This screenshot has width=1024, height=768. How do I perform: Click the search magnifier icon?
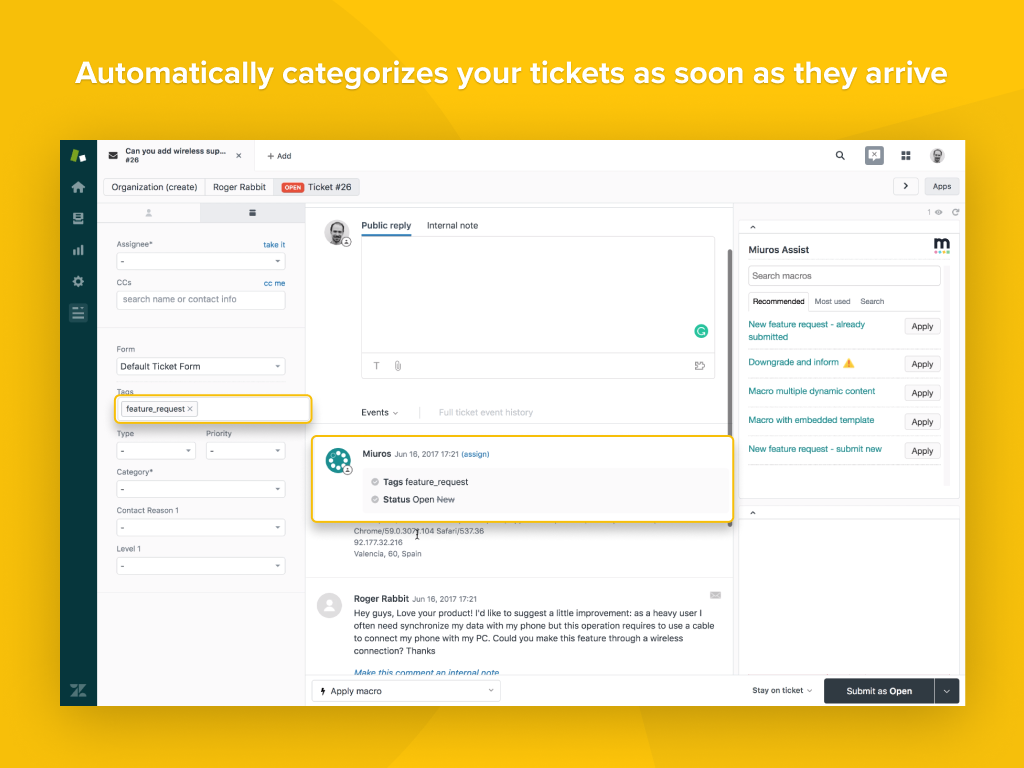(x=840, y=156)
